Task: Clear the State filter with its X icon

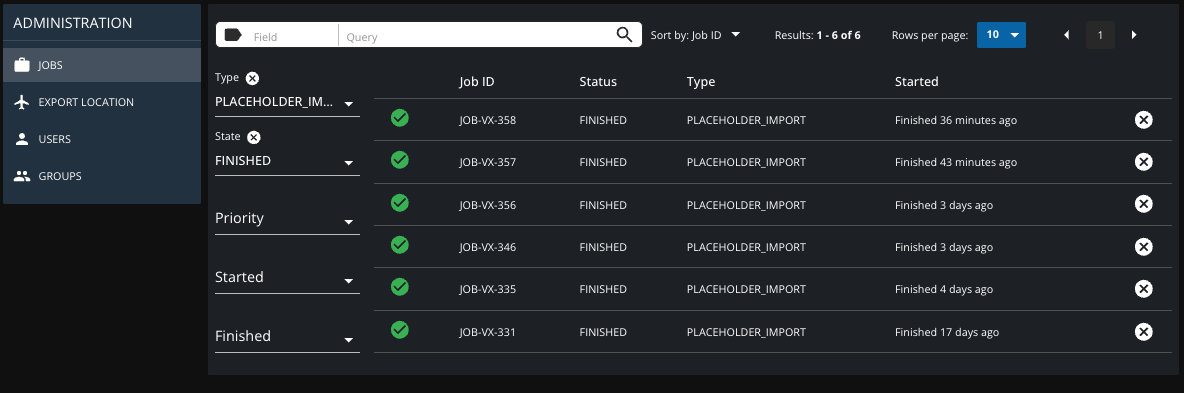Action: tap(254, 137)
